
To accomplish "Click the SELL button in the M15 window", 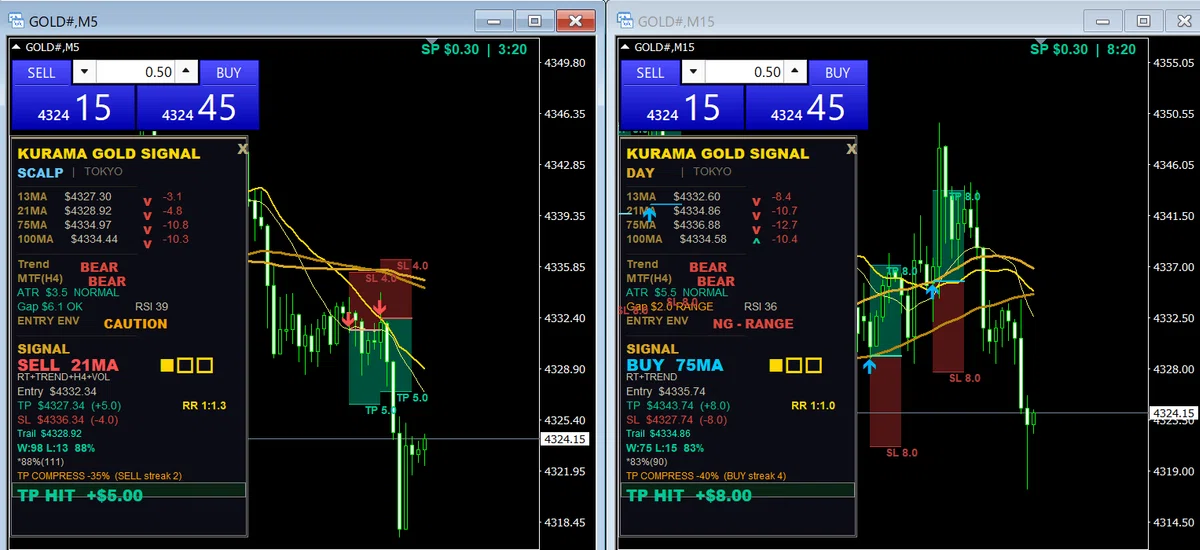I will pos(650,72).
